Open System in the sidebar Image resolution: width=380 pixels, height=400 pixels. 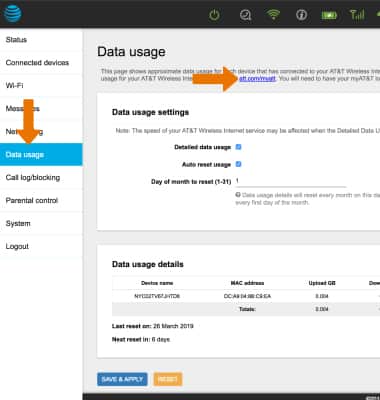click(41, 223)
